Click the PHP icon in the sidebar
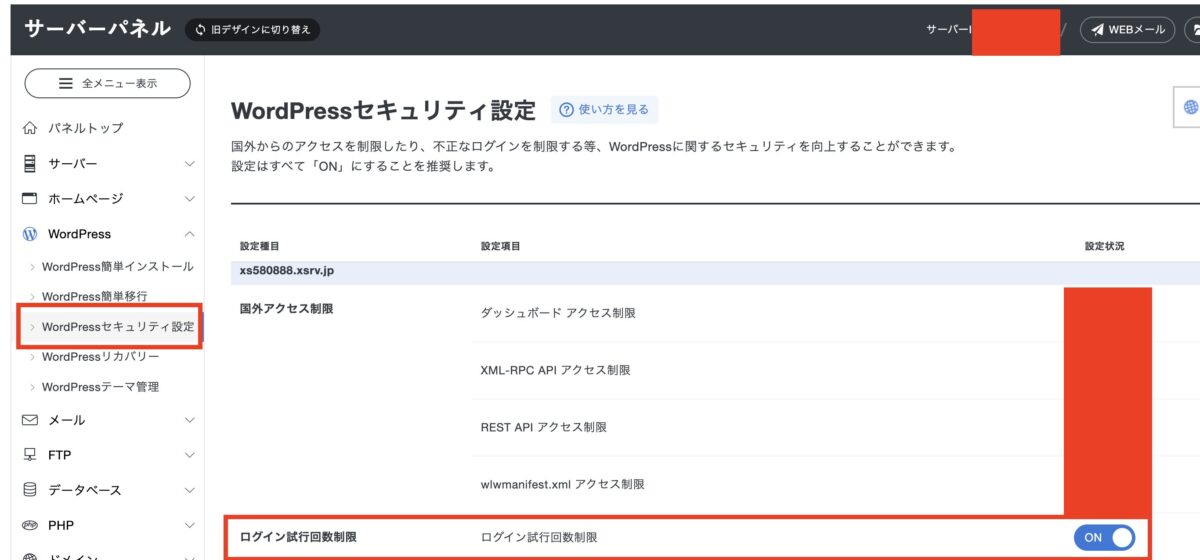Screen dimensions: 1200x560 [29, 525]
